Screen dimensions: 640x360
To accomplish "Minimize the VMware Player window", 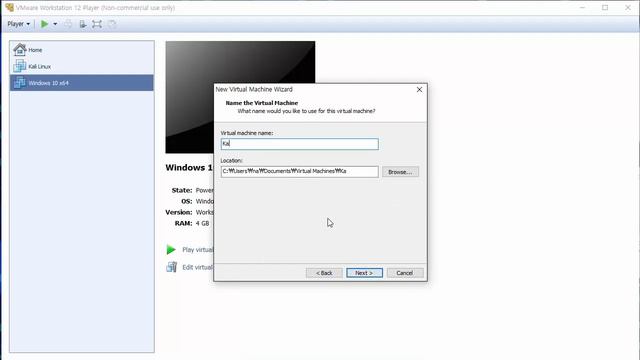I will coord(582,7).
